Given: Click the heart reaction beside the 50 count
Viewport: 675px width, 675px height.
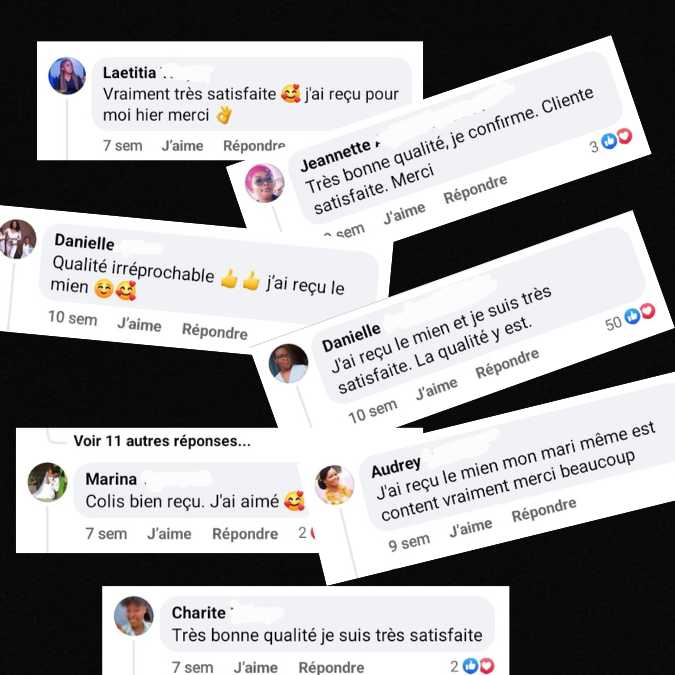Looking at the screenshot, I should click(x=647, y=311).
